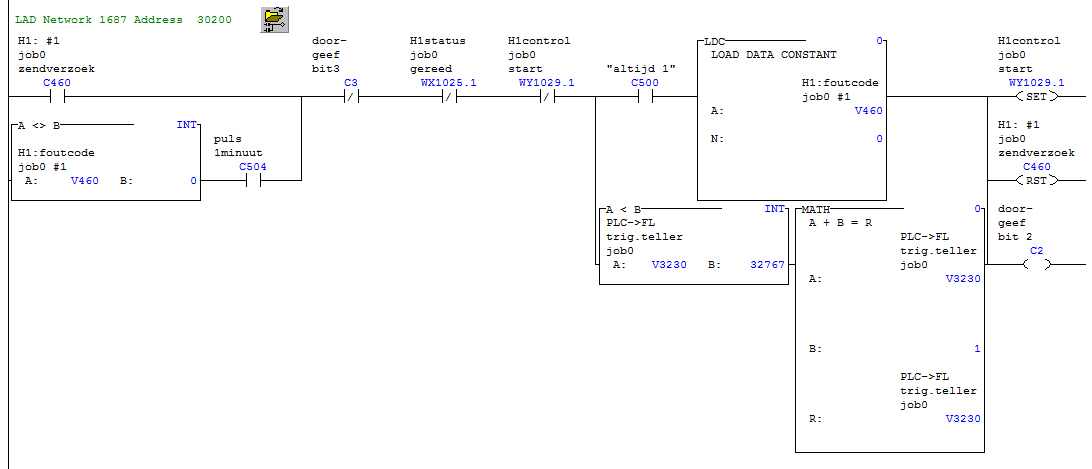The width and height of the screenshot is (1092, 469).
Task: Select the C3 normally closed contact
Action: click(351, 97)
